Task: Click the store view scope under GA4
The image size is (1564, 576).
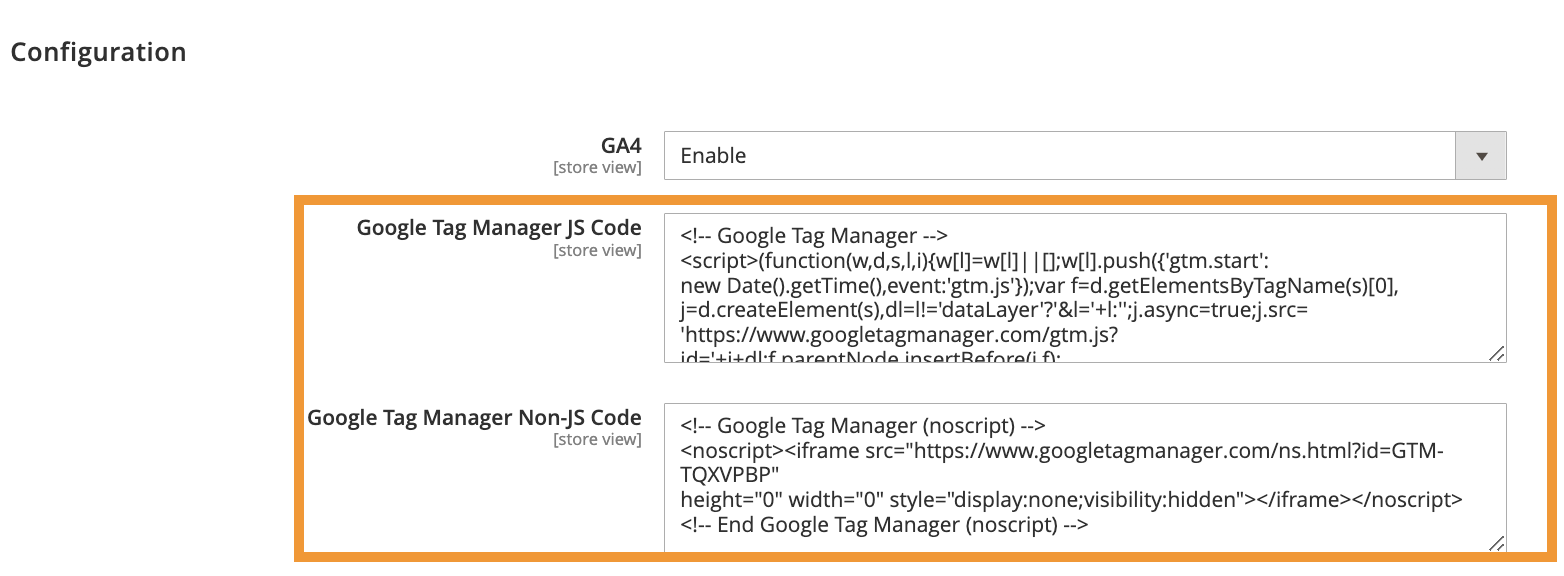Action: [597, 168]
